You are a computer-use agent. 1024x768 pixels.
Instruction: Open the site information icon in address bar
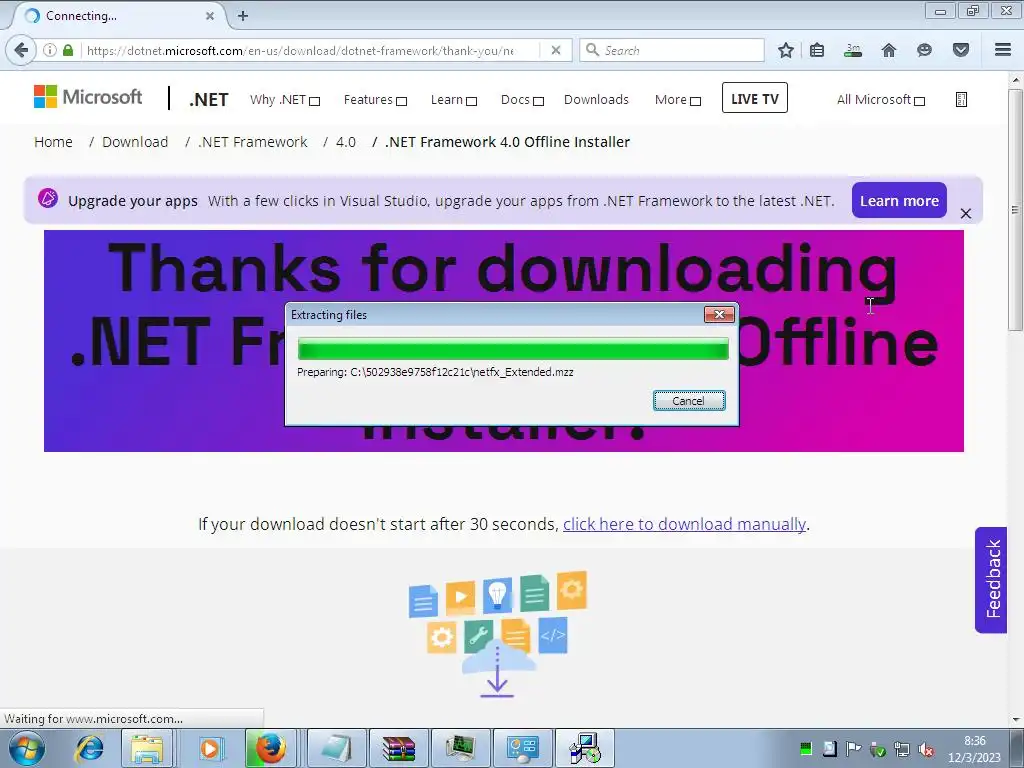point(50,50)
